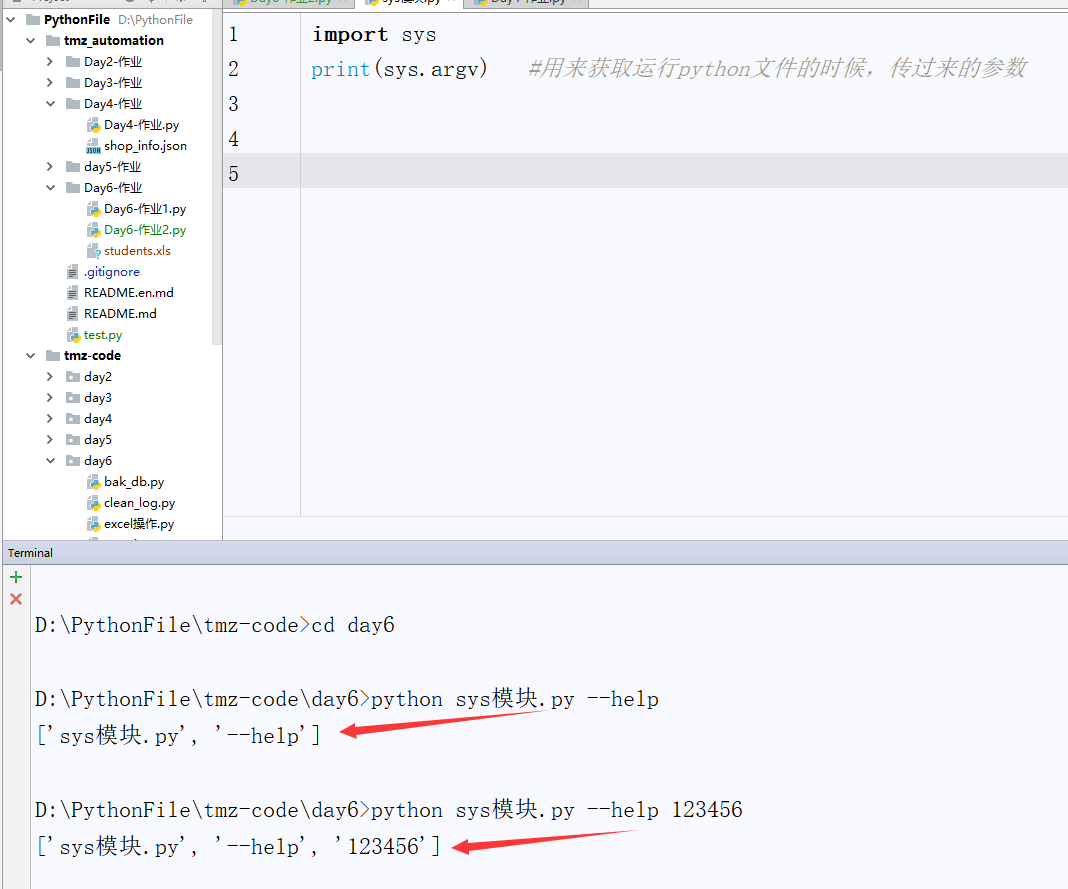
Task: Click line number 1 in the gutter
Action: (x=234, y=34)
